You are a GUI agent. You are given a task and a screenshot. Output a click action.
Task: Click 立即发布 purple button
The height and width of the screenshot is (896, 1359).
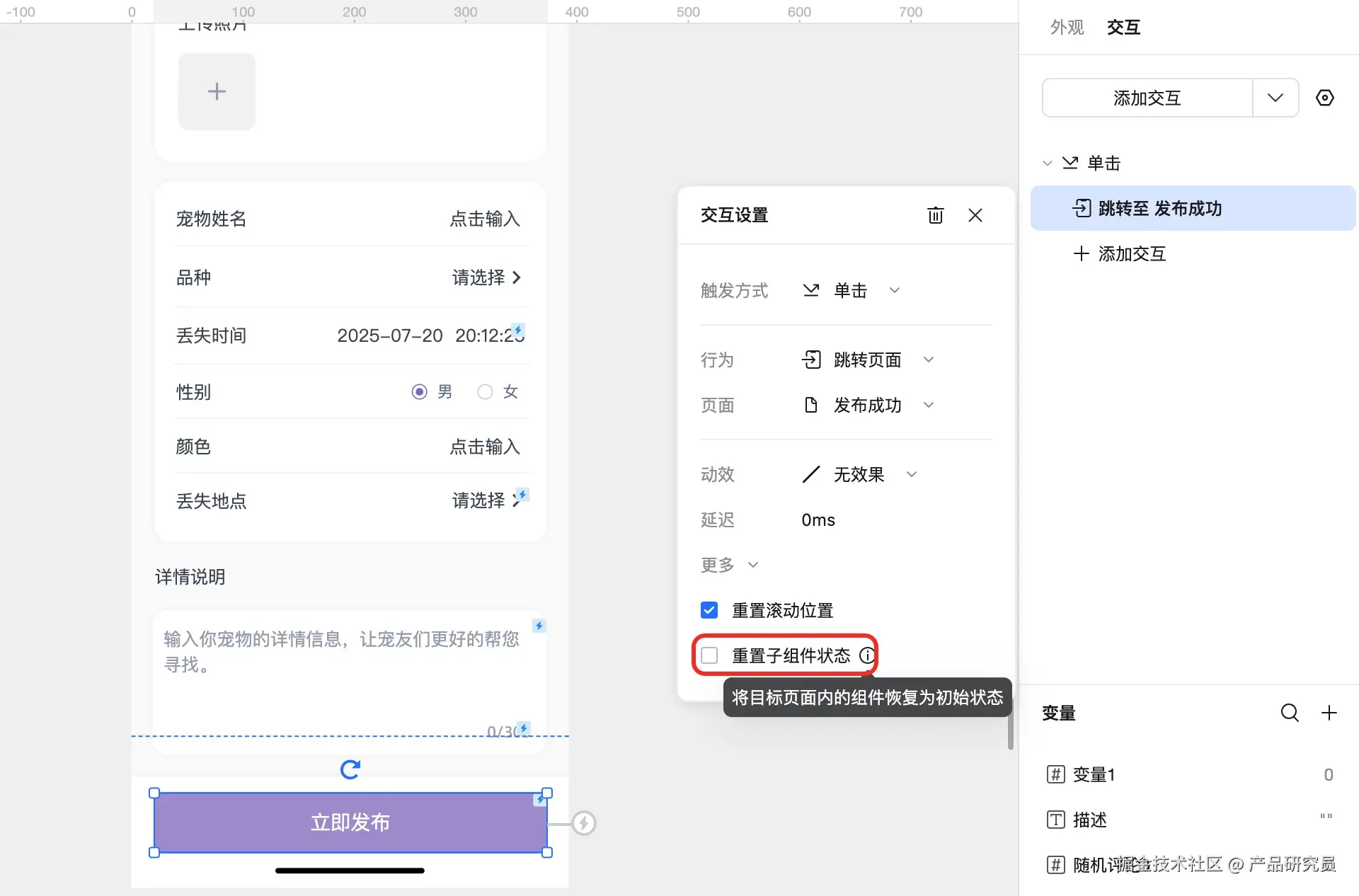pos(350,822)
